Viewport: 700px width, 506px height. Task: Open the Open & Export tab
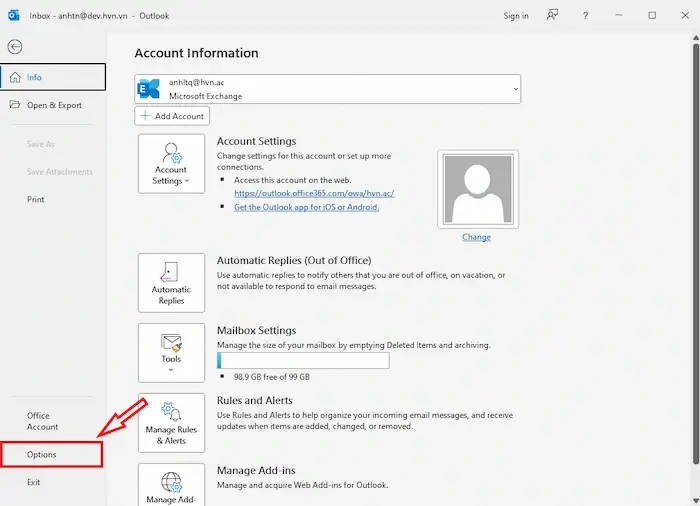(53, 105)
